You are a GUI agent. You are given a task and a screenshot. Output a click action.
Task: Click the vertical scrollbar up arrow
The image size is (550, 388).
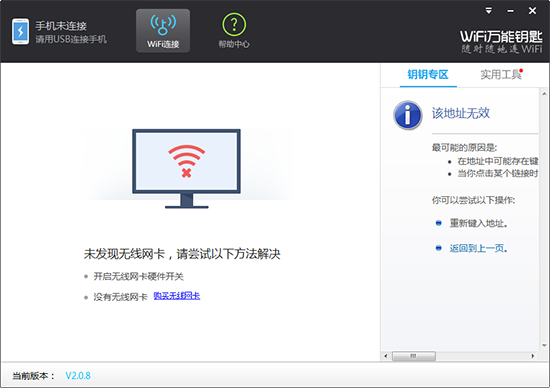tap(544, 94)
